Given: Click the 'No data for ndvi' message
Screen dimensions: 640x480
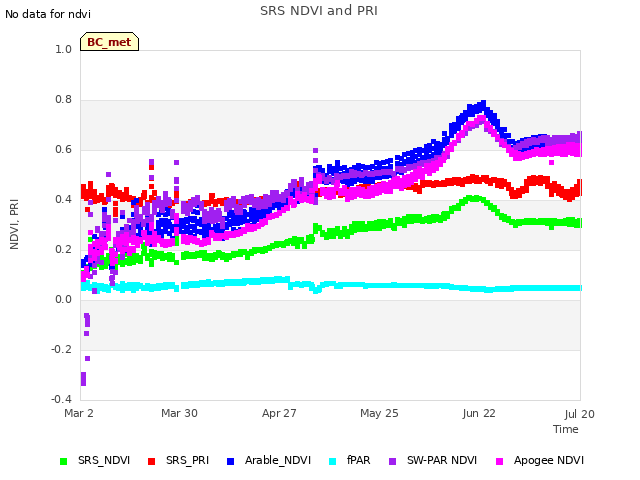Looking at the screenshot, I should (48, 14).
